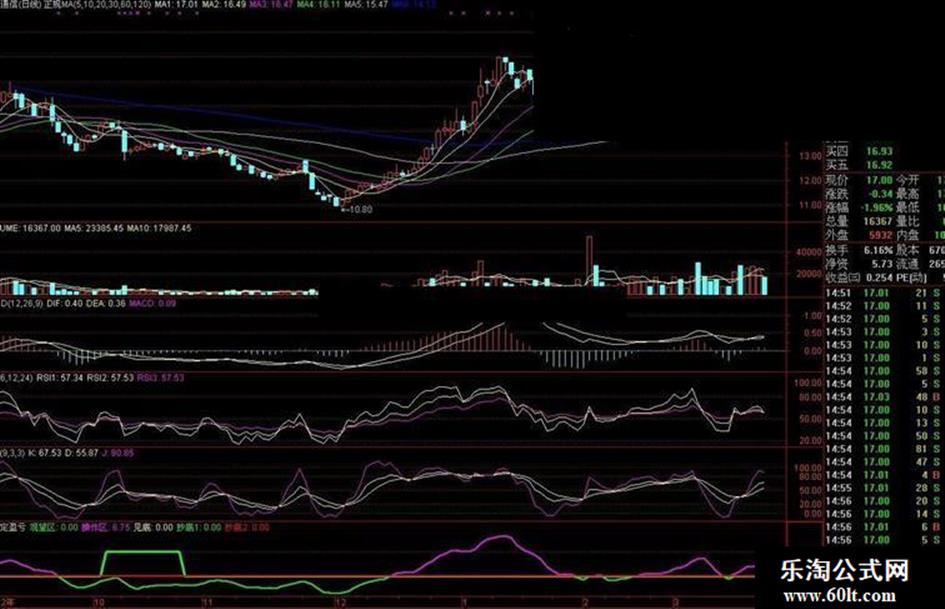Click the 买四 bid price 16.93
The height and width of the screenshot is (609, 945).
click(879, 151)
